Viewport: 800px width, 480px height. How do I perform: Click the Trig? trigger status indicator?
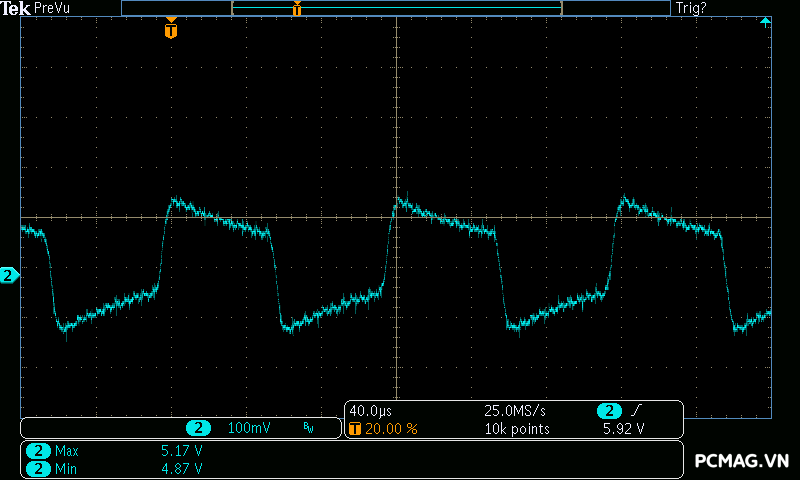[691, 8]
